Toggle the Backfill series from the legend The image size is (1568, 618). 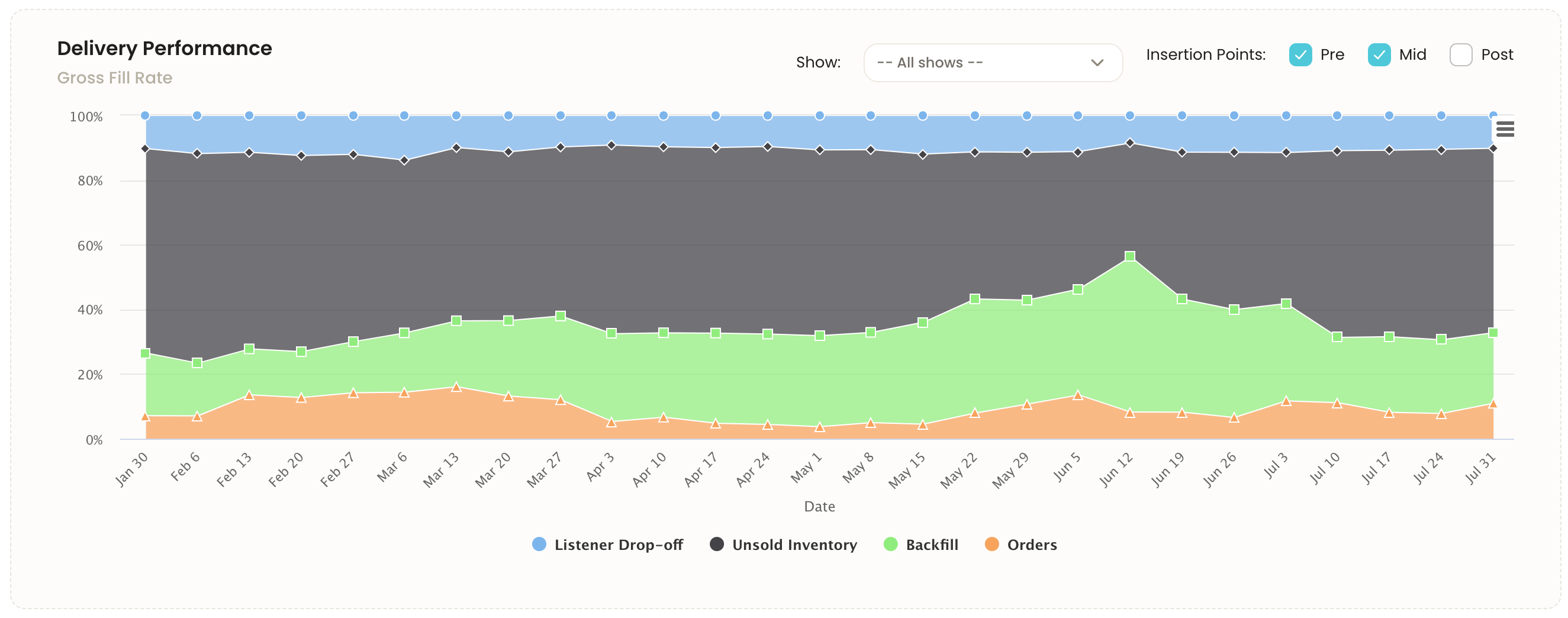point(932,545)
